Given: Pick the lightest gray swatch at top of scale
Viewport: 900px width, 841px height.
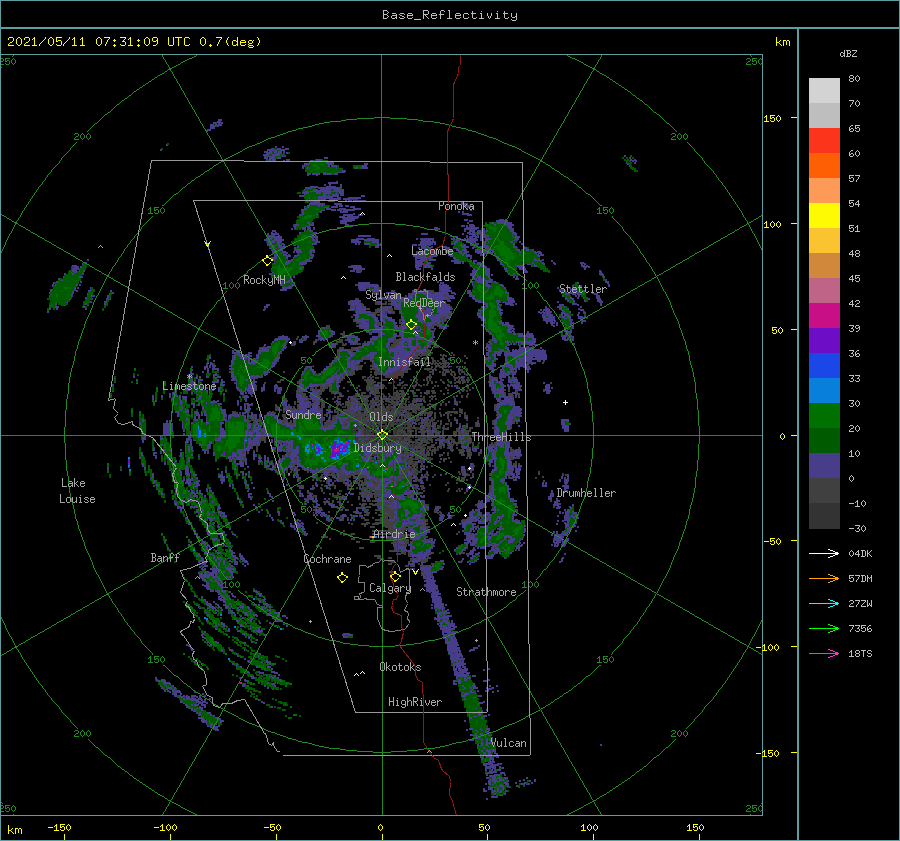Looking at the screenshot, I should coord(824,91).
